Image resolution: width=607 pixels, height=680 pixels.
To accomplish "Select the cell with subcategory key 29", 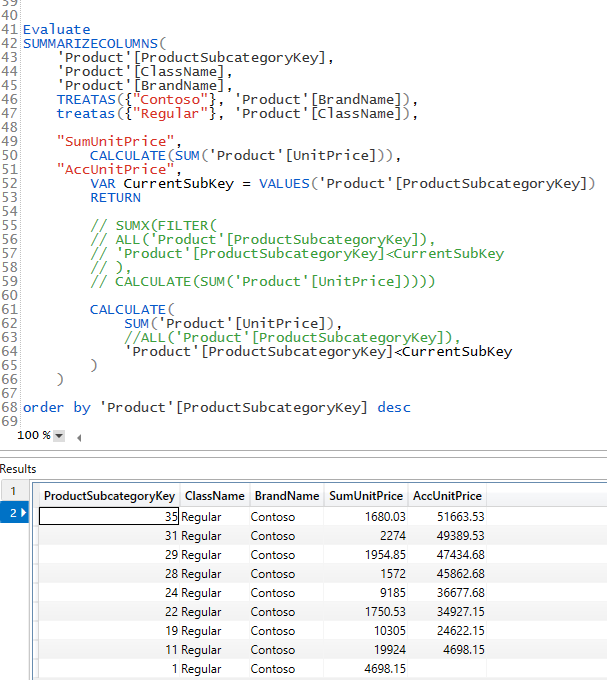I will coord(109,555).
